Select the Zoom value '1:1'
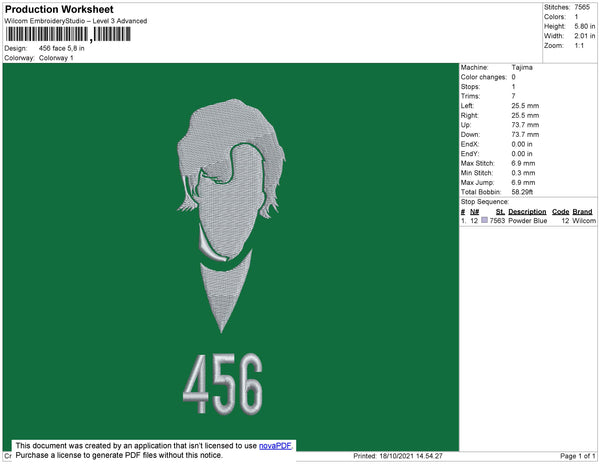The height and width of the screenshot is (464, 600). pos(579,46)
